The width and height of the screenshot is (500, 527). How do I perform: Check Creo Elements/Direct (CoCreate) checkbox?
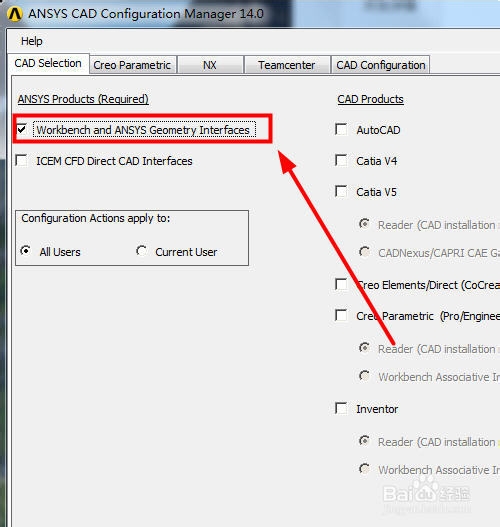tap(341, 284)
